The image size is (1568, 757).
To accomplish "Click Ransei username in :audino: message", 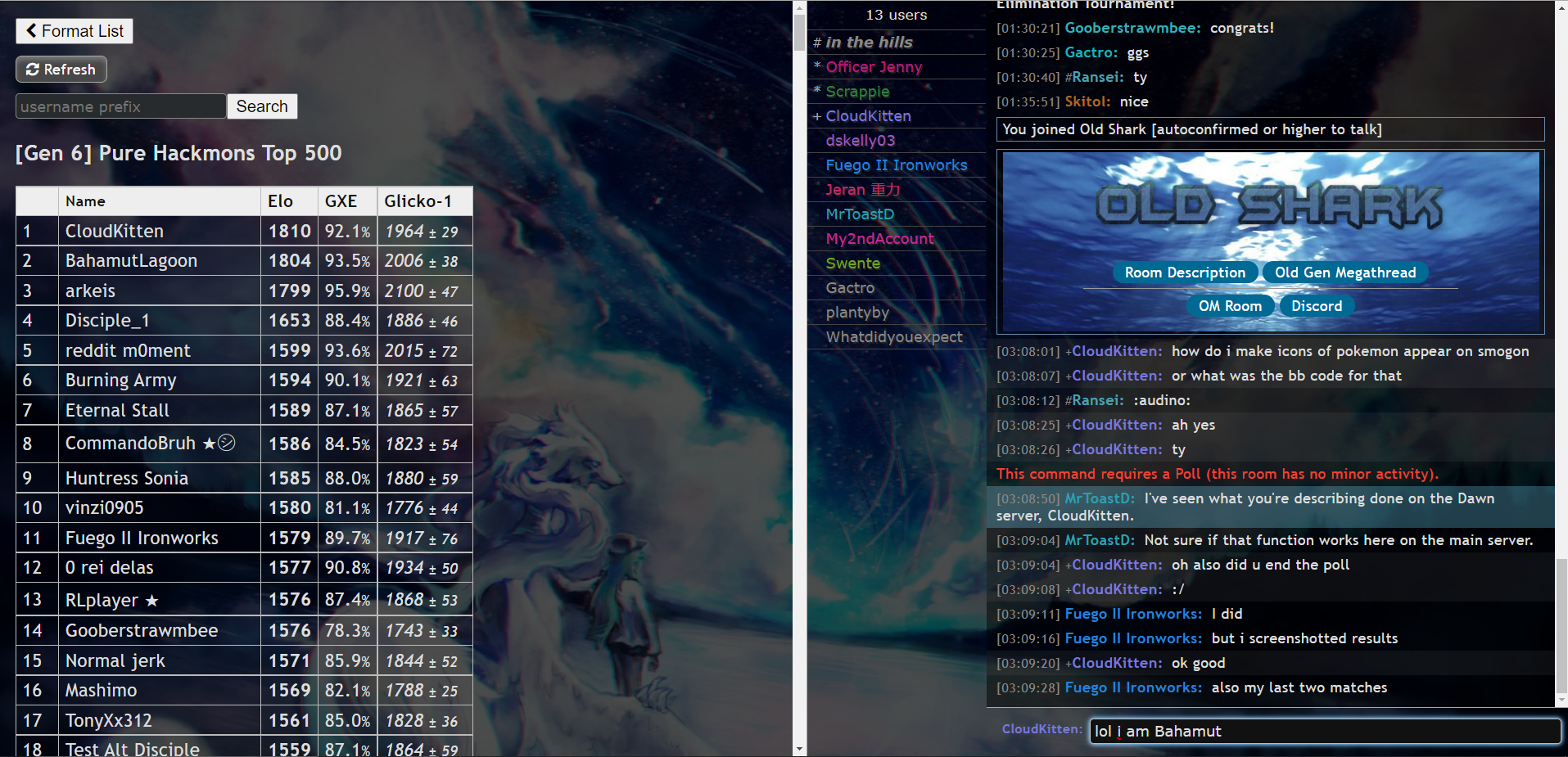I will click(x=1098, y=400).
